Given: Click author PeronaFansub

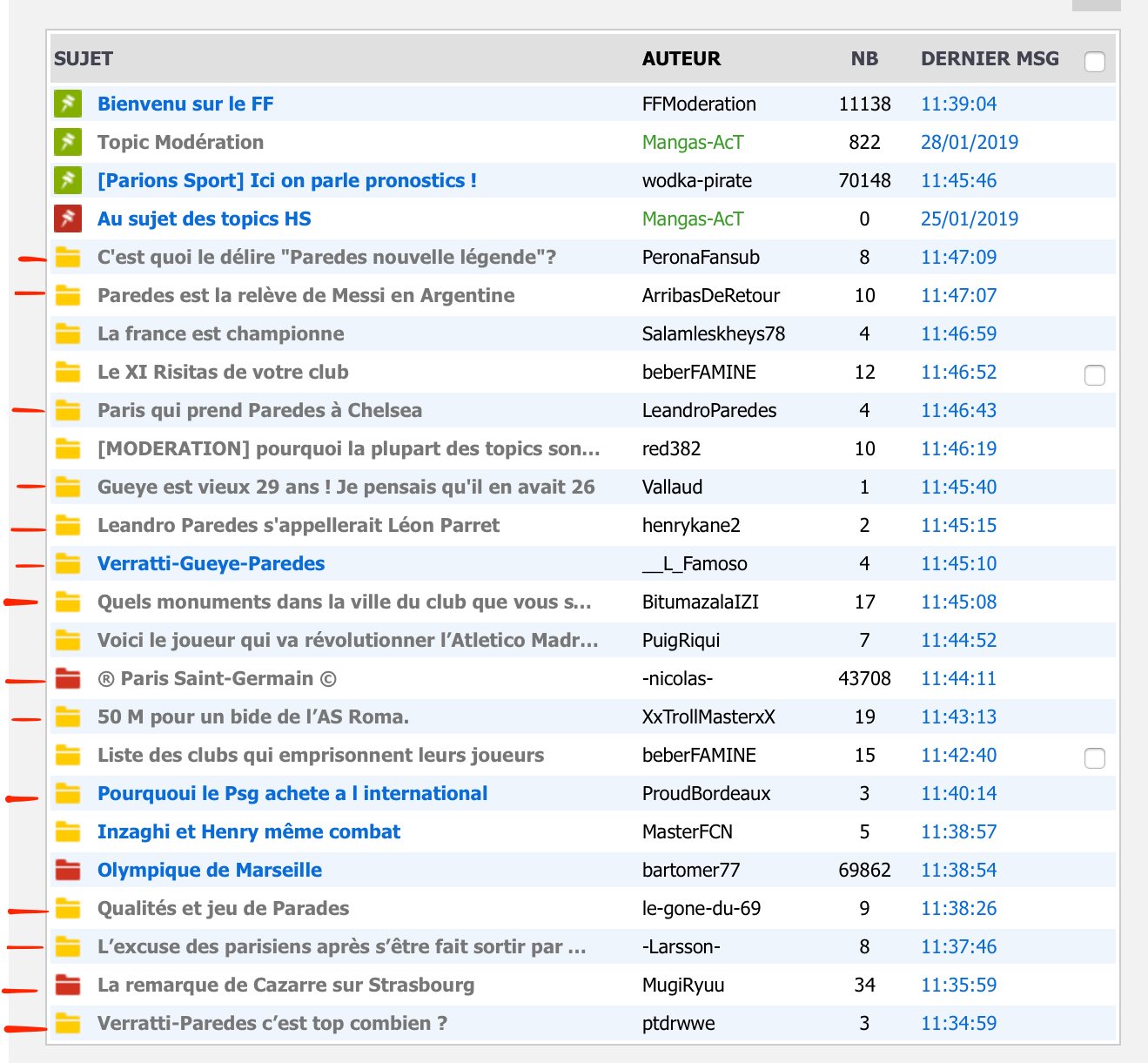Looking at the screenshot, I should 701,257.
